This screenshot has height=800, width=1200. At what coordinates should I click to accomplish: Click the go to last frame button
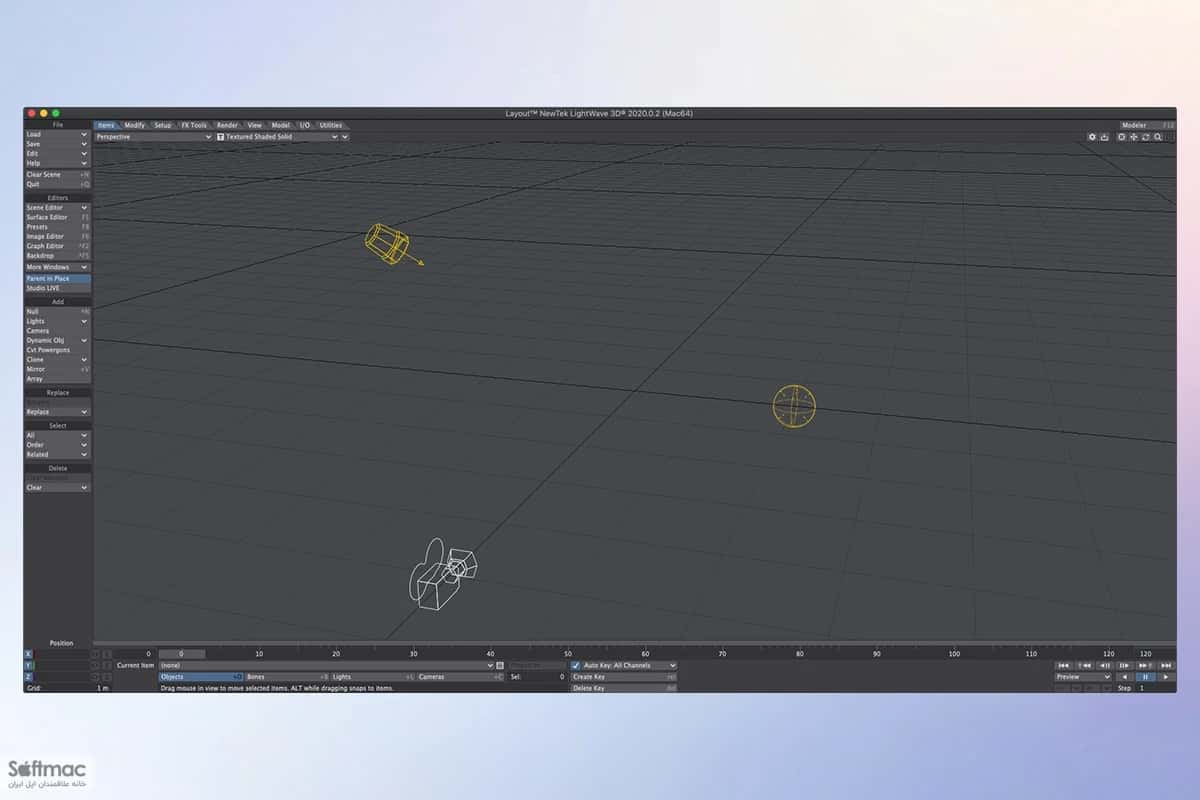pos(1166,666)
